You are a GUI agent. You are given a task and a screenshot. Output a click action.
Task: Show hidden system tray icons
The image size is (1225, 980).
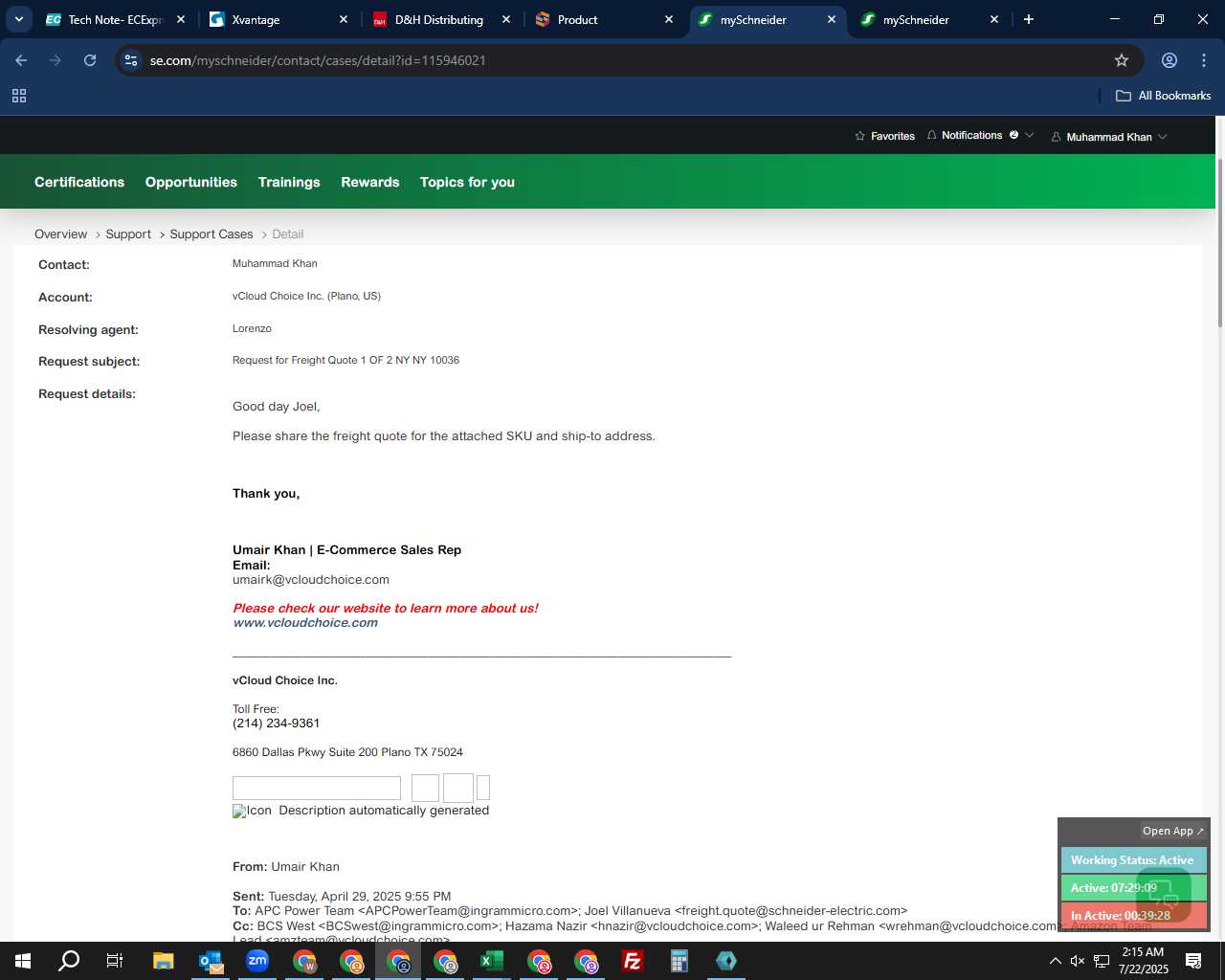click(x=1055, y=961)
